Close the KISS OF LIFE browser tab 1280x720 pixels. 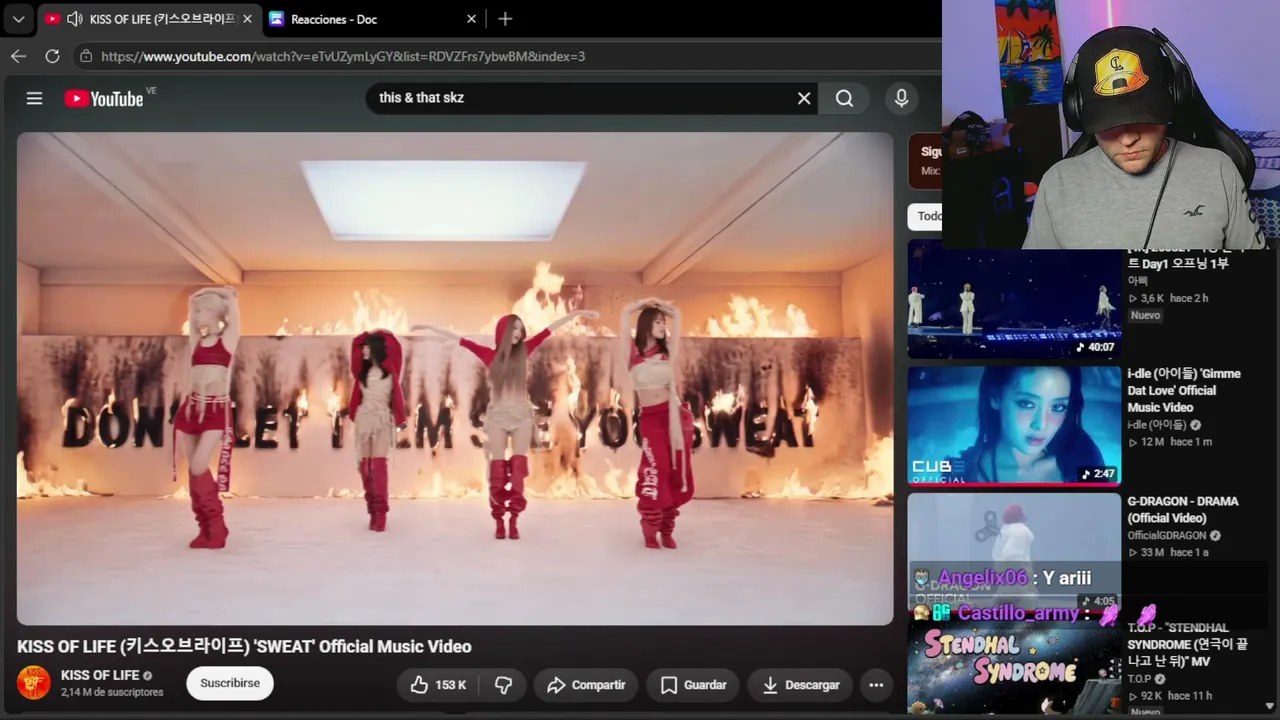(x=247, y=19)
